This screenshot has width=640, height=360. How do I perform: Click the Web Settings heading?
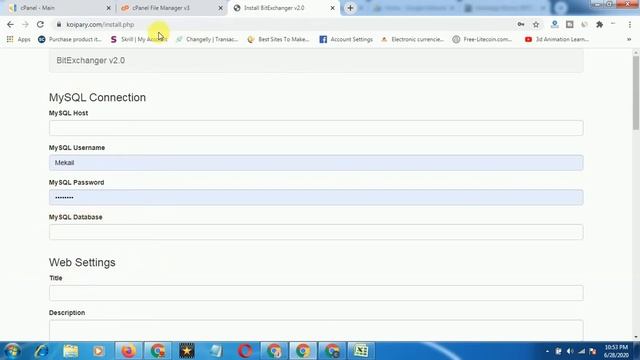(82, 262)
